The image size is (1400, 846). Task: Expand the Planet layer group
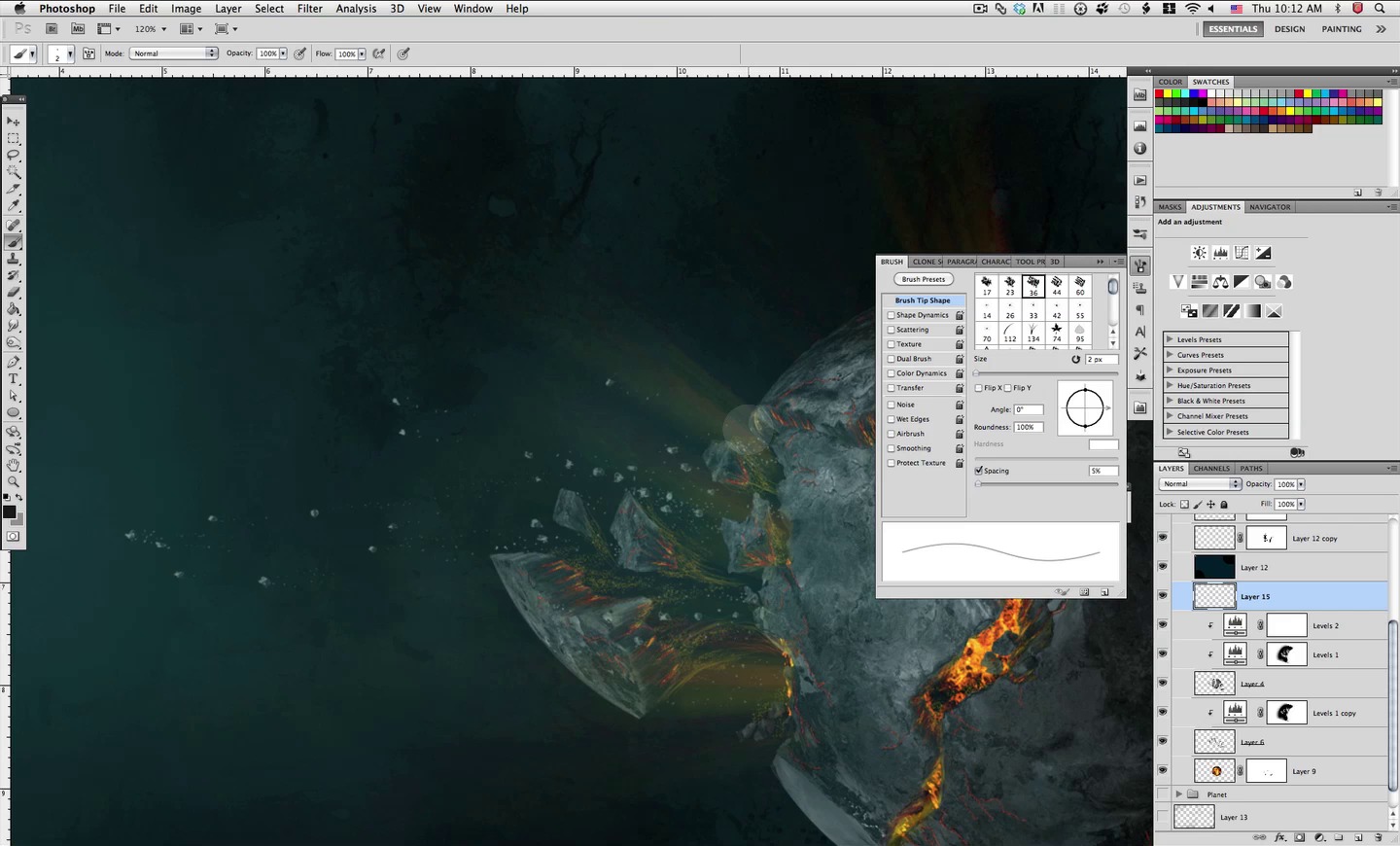1179,794
